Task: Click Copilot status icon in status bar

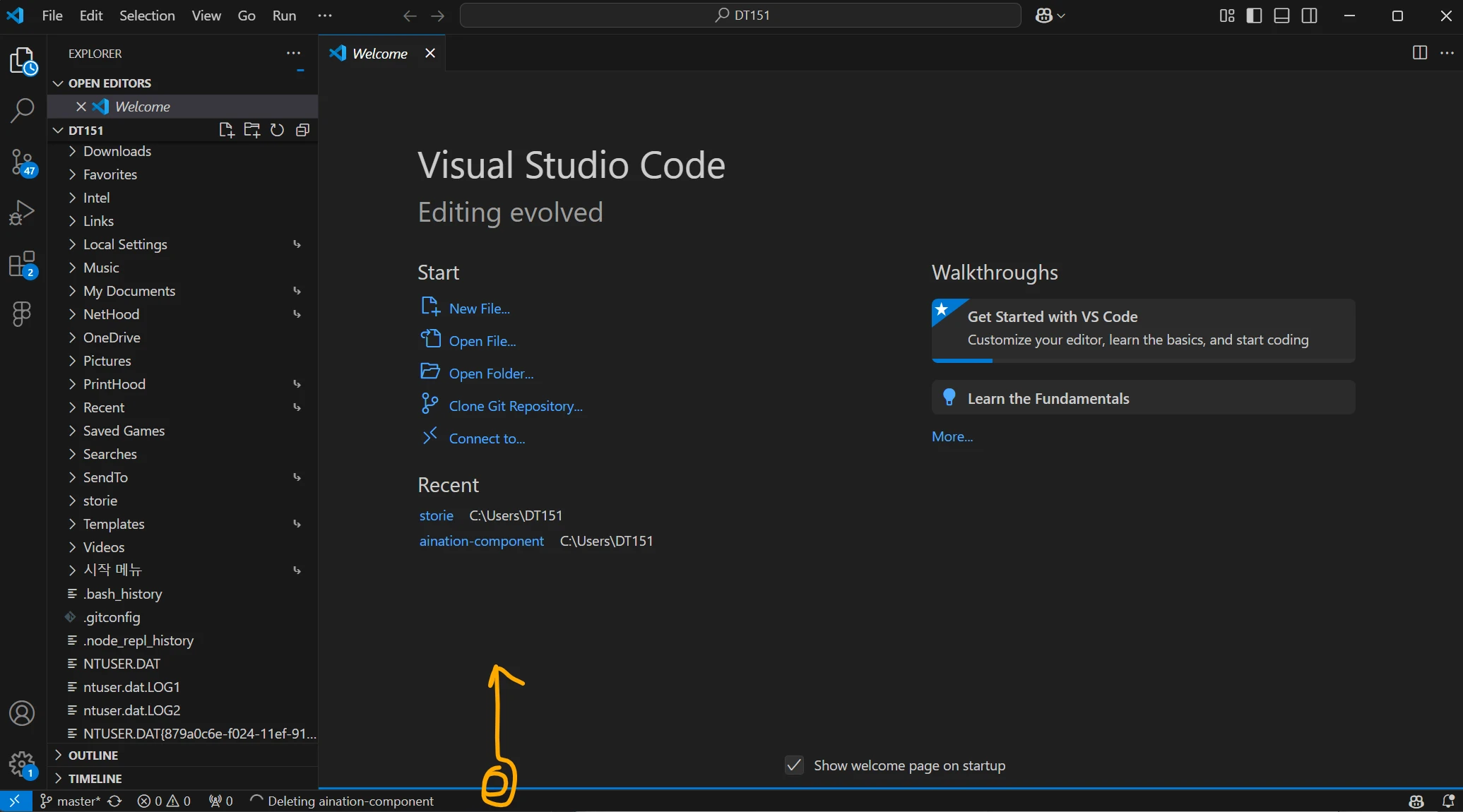Action: [x=1416, y=801]
